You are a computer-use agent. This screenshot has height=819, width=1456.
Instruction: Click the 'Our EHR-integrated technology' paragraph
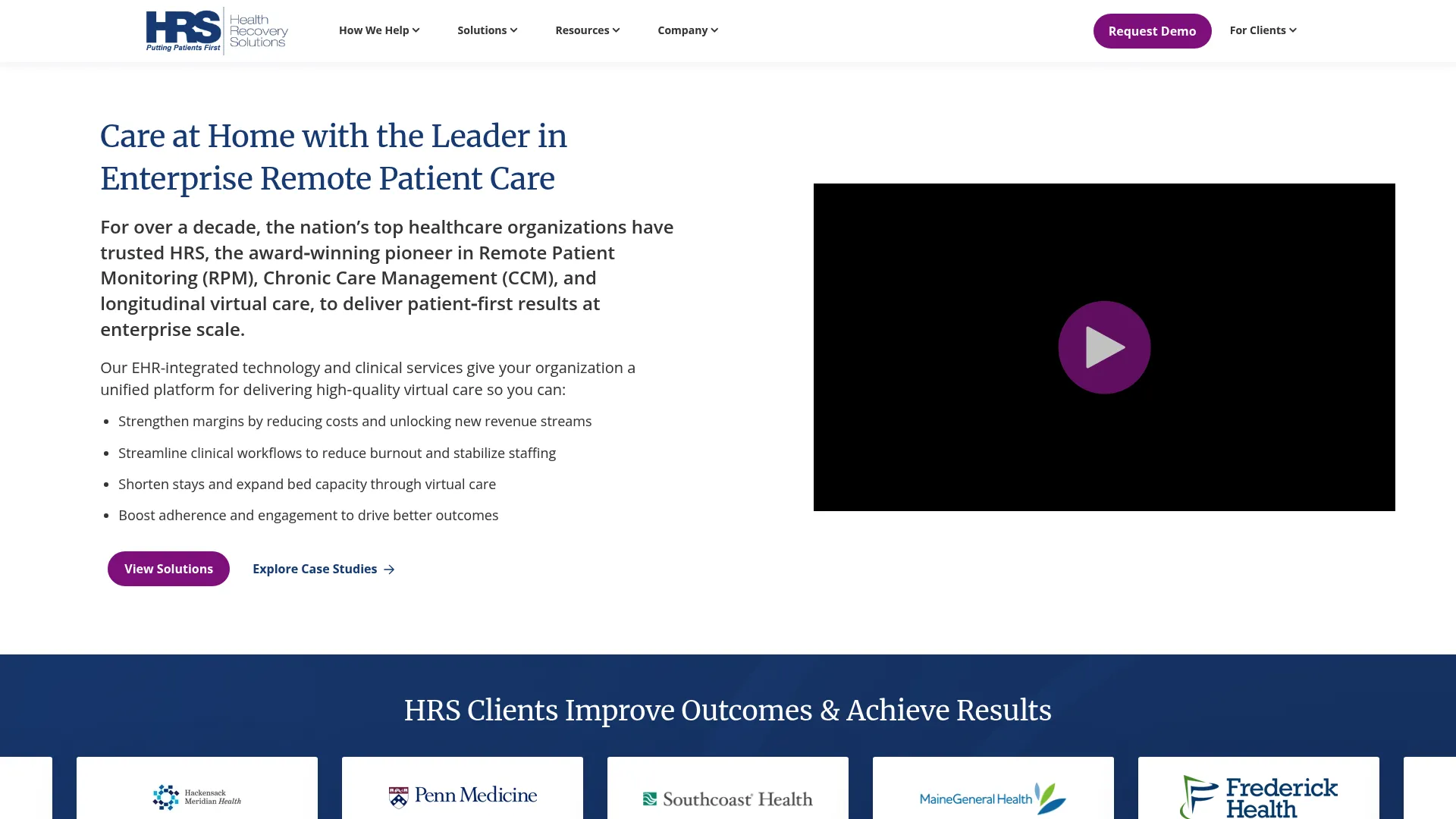tap(368, 378)
